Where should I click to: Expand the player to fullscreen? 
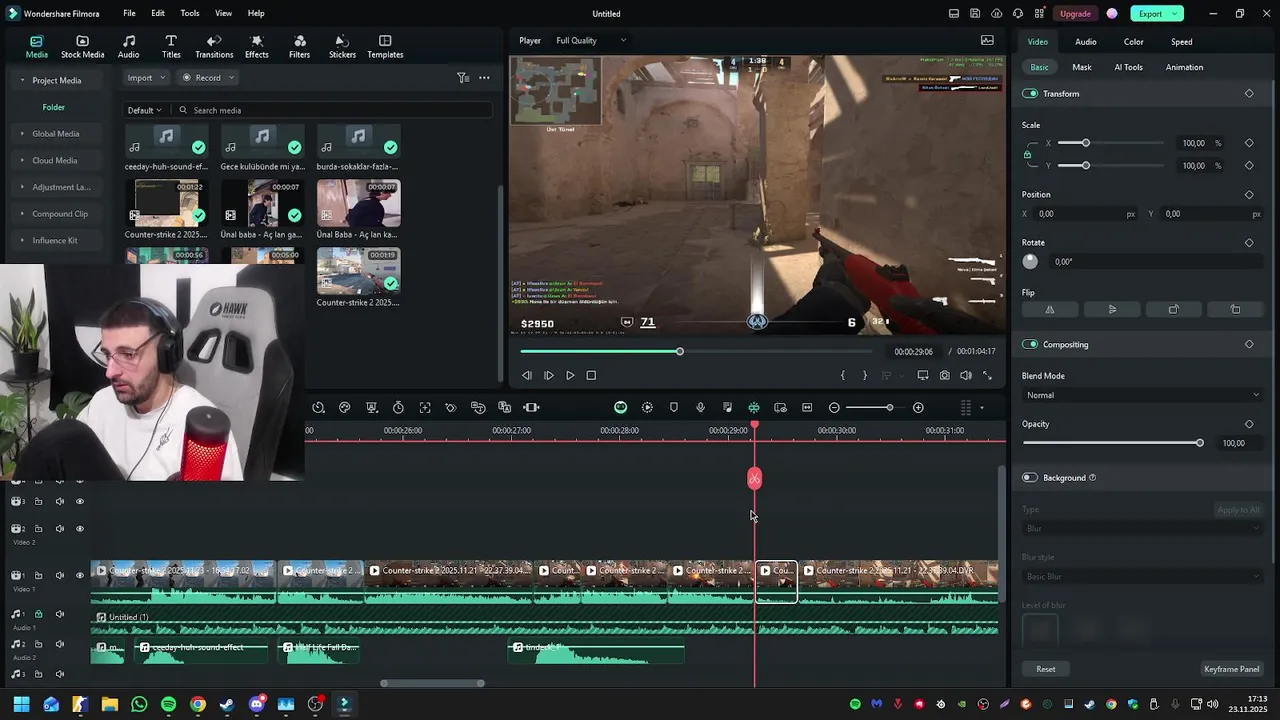click(987, 375)
